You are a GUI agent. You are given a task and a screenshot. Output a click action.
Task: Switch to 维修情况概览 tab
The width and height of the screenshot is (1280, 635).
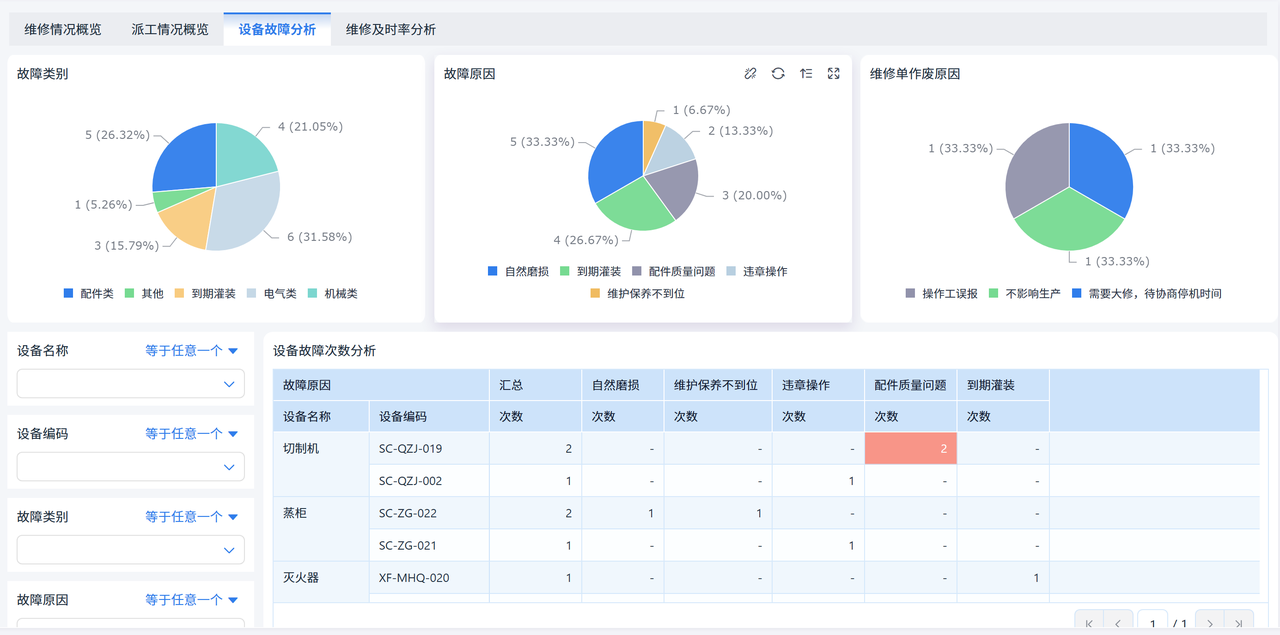point(63,29)
